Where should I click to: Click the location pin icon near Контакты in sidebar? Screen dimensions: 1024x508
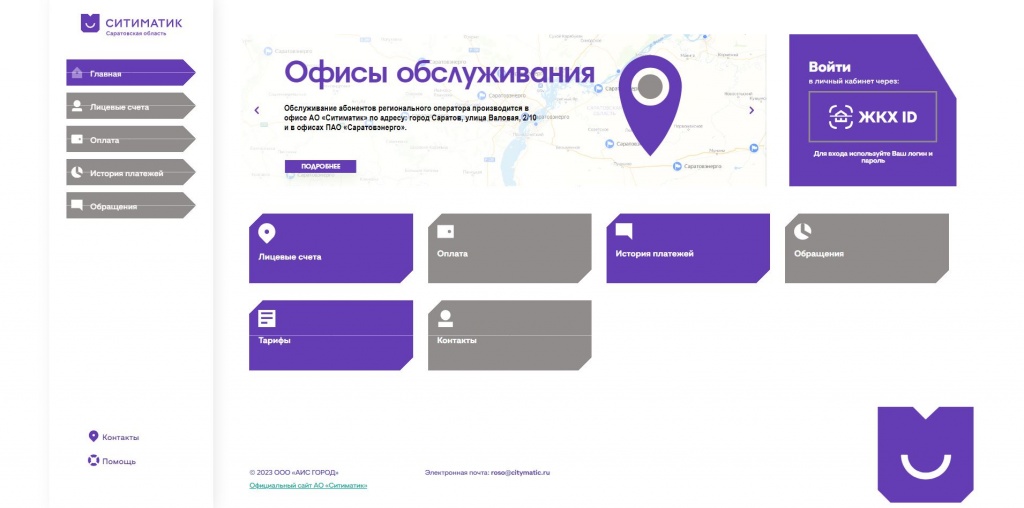click(94, 437)
